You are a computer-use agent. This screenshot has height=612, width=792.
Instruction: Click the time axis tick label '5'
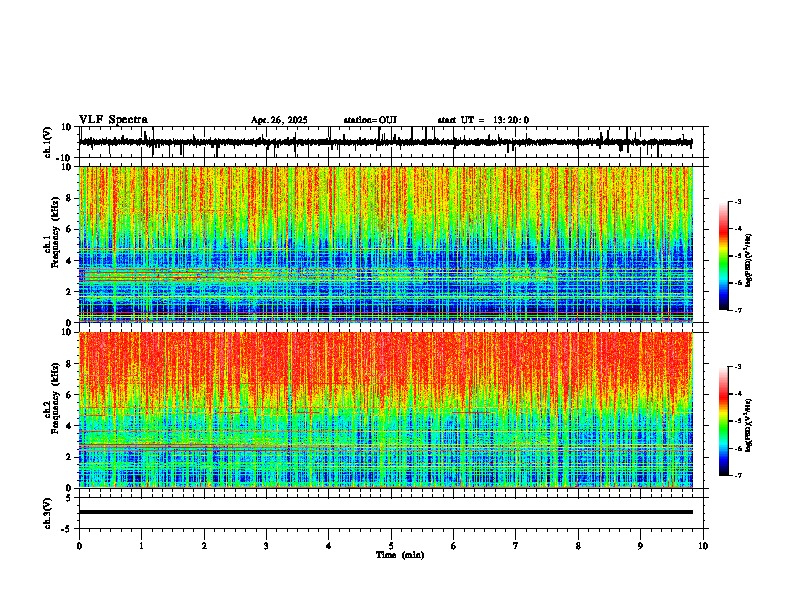pyautogui.click(x=391, y=546)
